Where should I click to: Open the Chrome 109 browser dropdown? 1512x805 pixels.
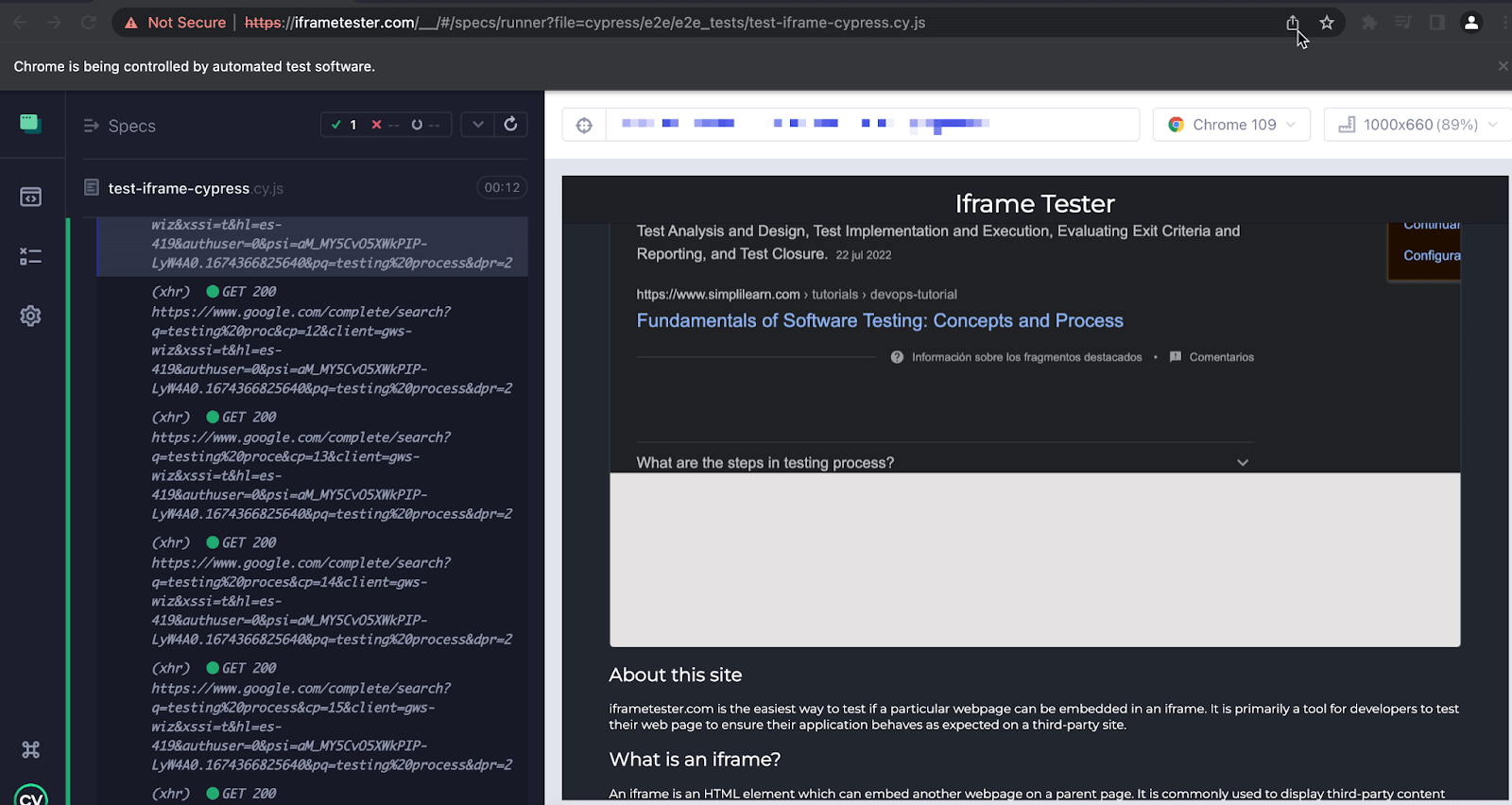click(x=1231, y=125)
